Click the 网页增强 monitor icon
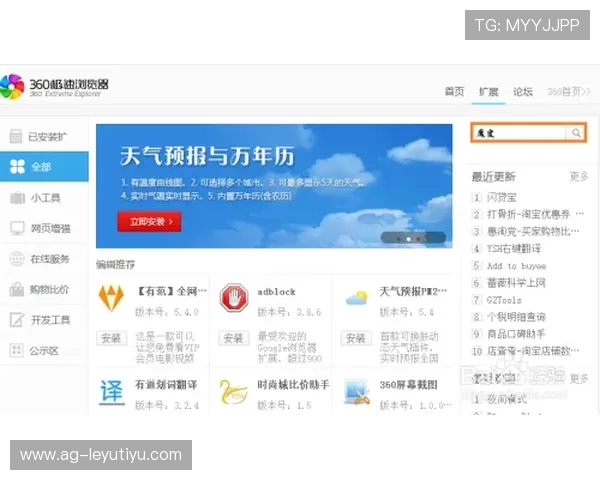Viewport: 600px width, 480px height. (x=17, y=228)
